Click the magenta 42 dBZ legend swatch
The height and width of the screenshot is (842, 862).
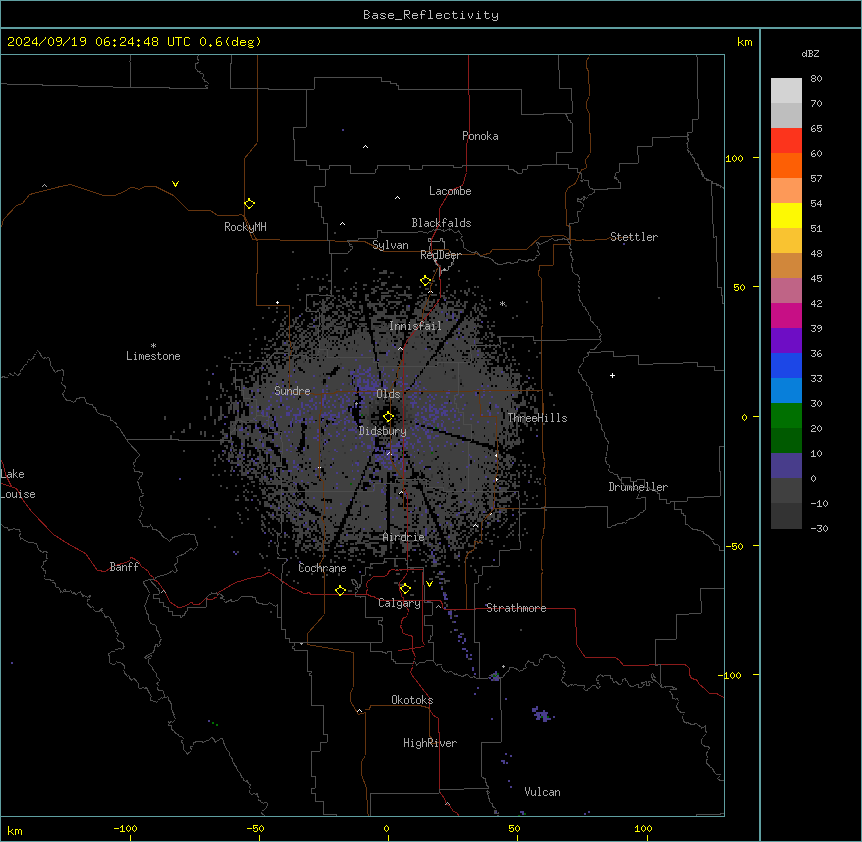click(786, 315)
